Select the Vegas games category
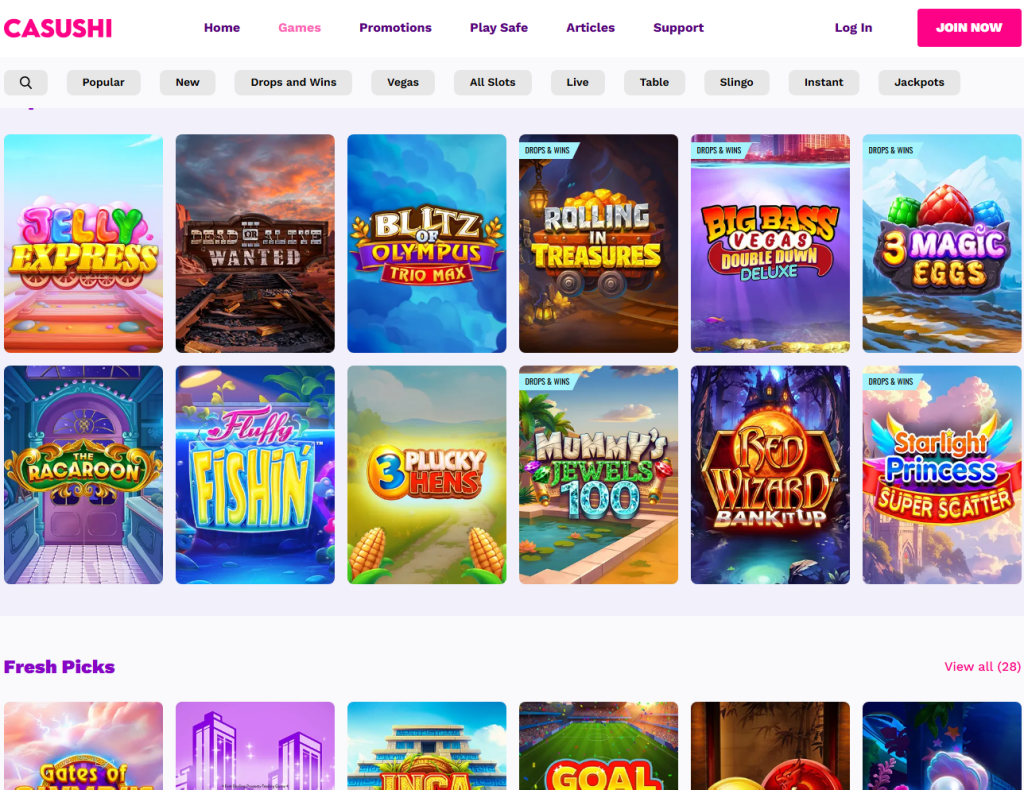 pos(402,82)
